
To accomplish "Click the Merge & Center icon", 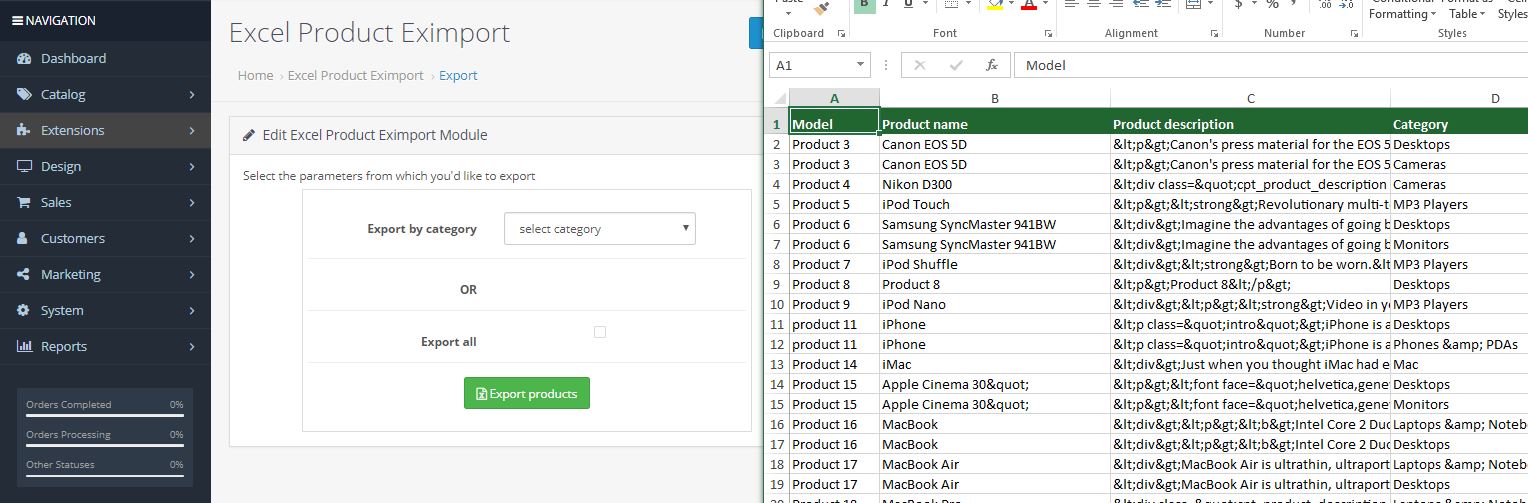I will coord(1193,5).
